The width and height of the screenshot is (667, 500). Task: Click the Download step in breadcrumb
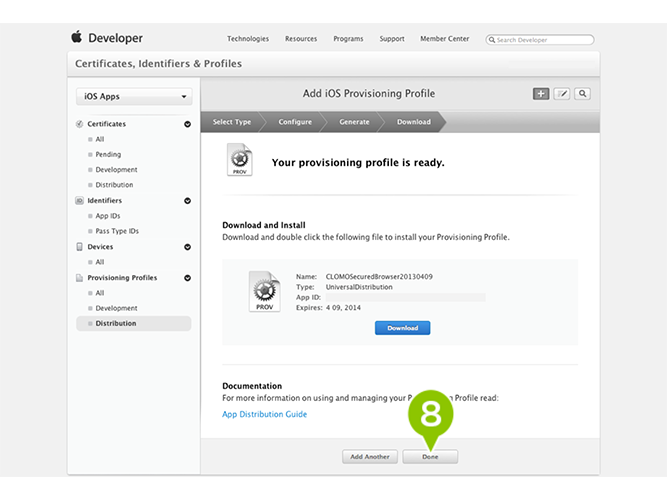[x=414, y=122]
